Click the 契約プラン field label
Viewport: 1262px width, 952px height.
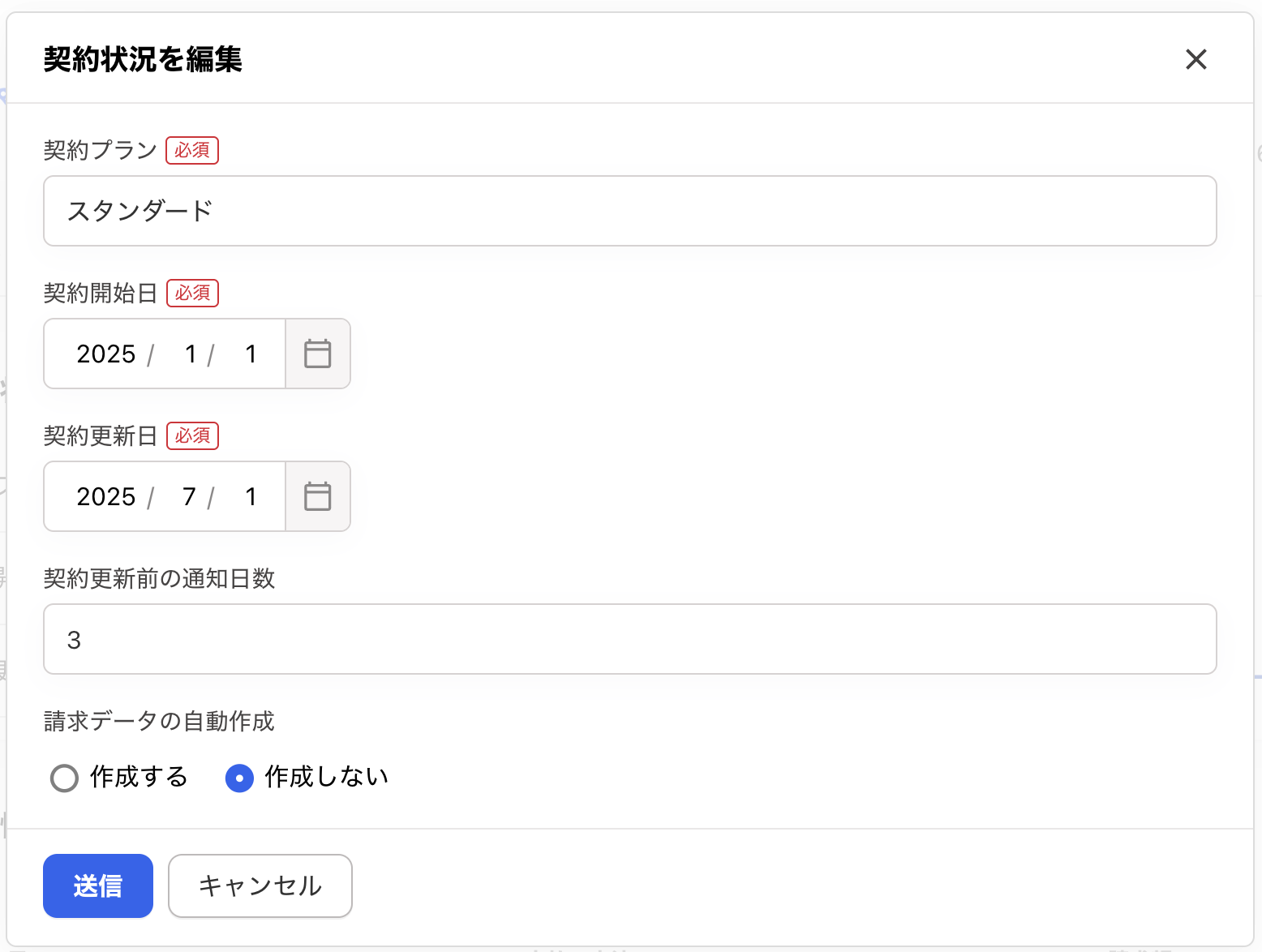tap(101, 150)
